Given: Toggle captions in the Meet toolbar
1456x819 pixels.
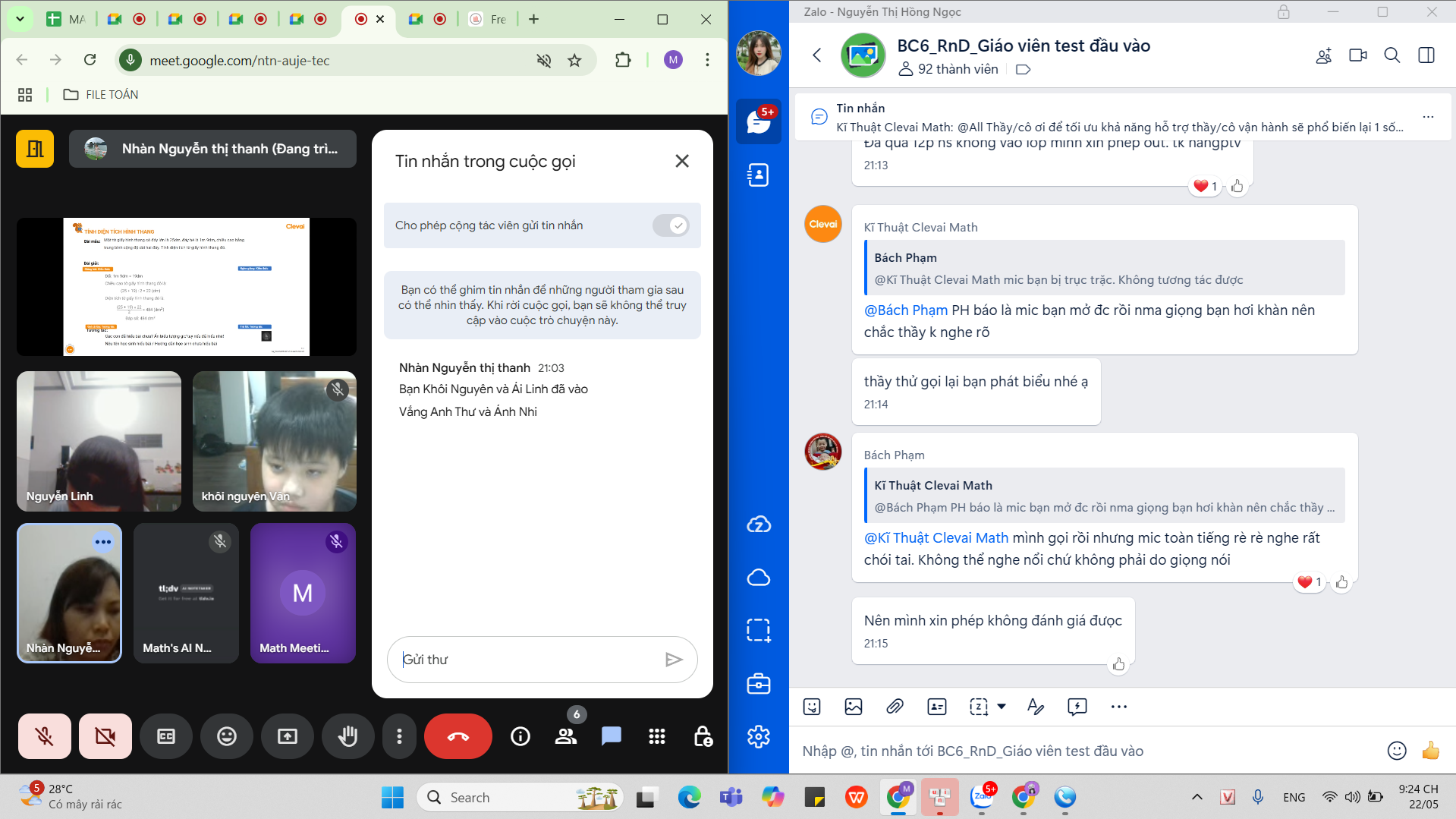Looking at the screenshot, I should click(x=166, y=736).
